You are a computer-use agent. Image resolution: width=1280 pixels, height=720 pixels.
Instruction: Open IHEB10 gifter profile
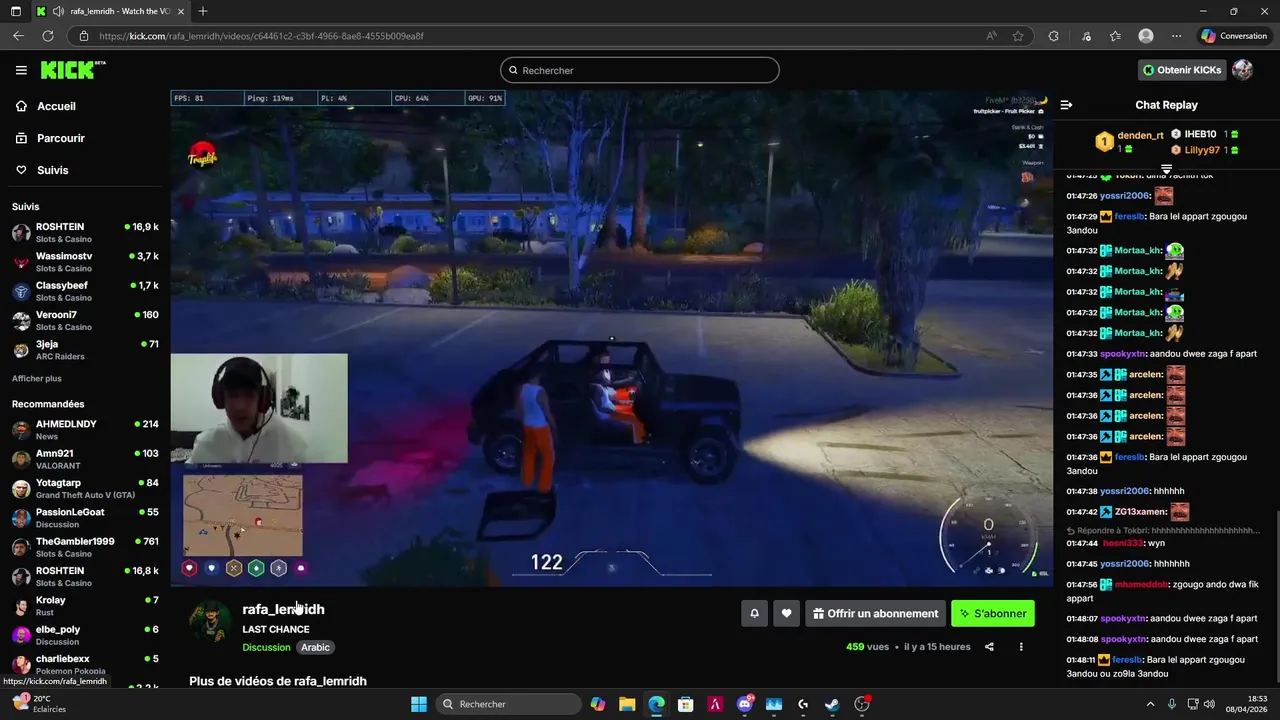pos(1200,134)
